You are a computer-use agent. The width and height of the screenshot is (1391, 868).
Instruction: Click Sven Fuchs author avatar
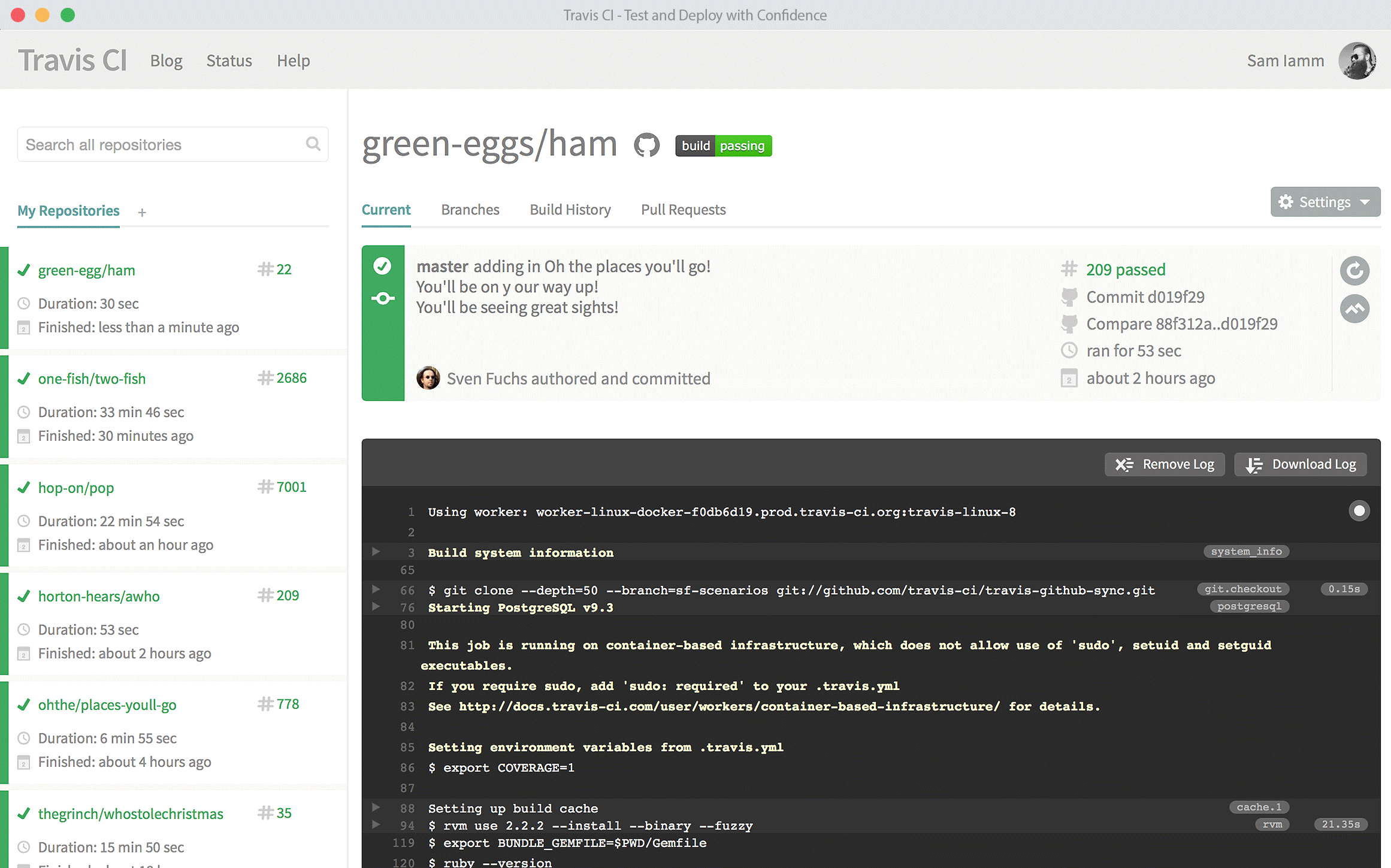pyautogui.click(x=428, y=378)
